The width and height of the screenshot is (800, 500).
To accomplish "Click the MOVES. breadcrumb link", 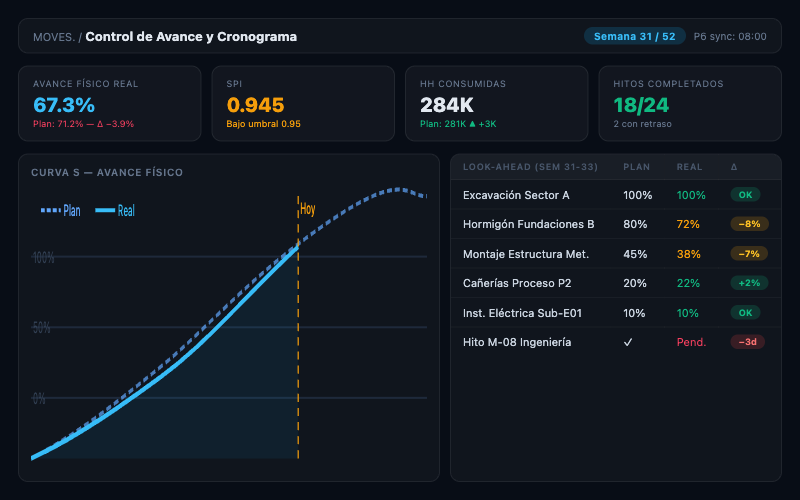I will tap(53, 37).
